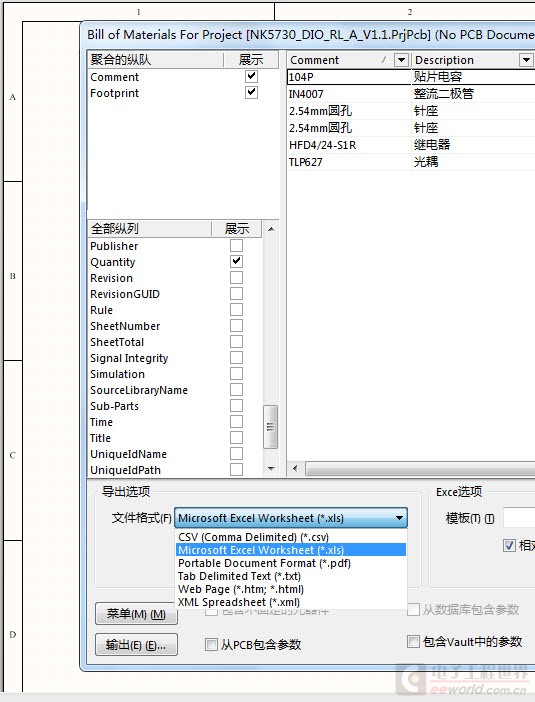The height and width of the screenshot is (702, 535).
Task: Enable the Time column checkbox
Action: tap(236, 422)
